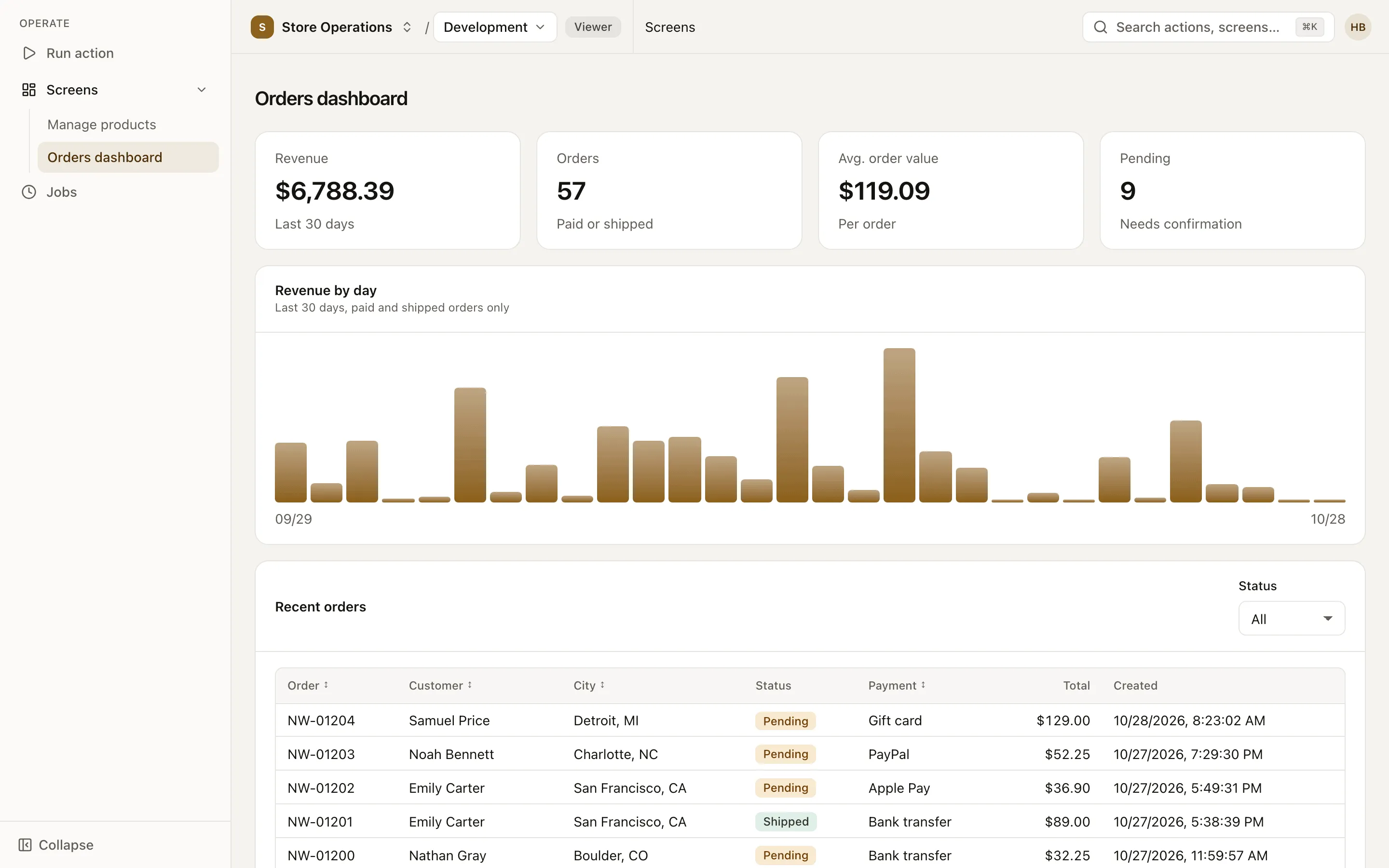Click the Run action play icon
Image resolution: width=1389 pixels, height=868 pixels.
pos(29,54)
